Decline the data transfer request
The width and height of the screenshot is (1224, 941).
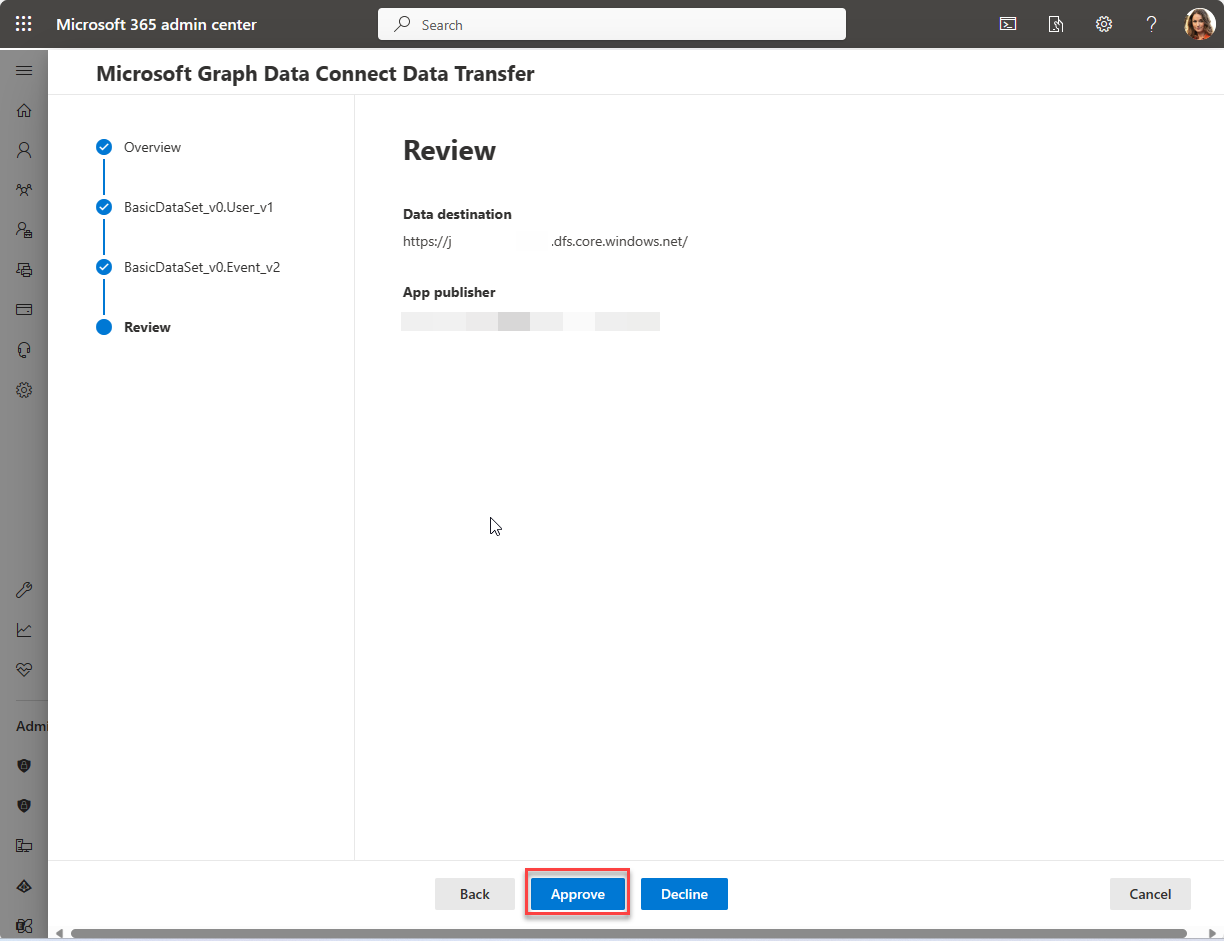click(x=684, y=893)
